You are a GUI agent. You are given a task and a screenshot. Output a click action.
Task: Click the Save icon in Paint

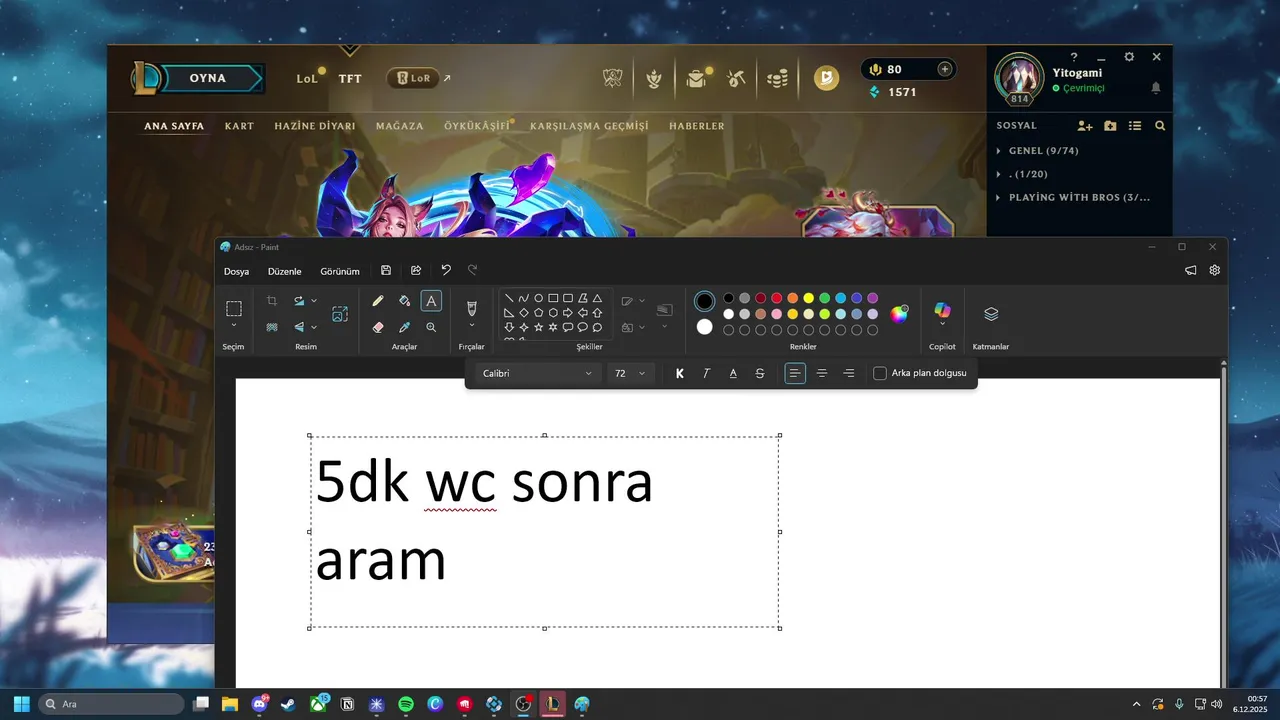click(x=386, y=271)
